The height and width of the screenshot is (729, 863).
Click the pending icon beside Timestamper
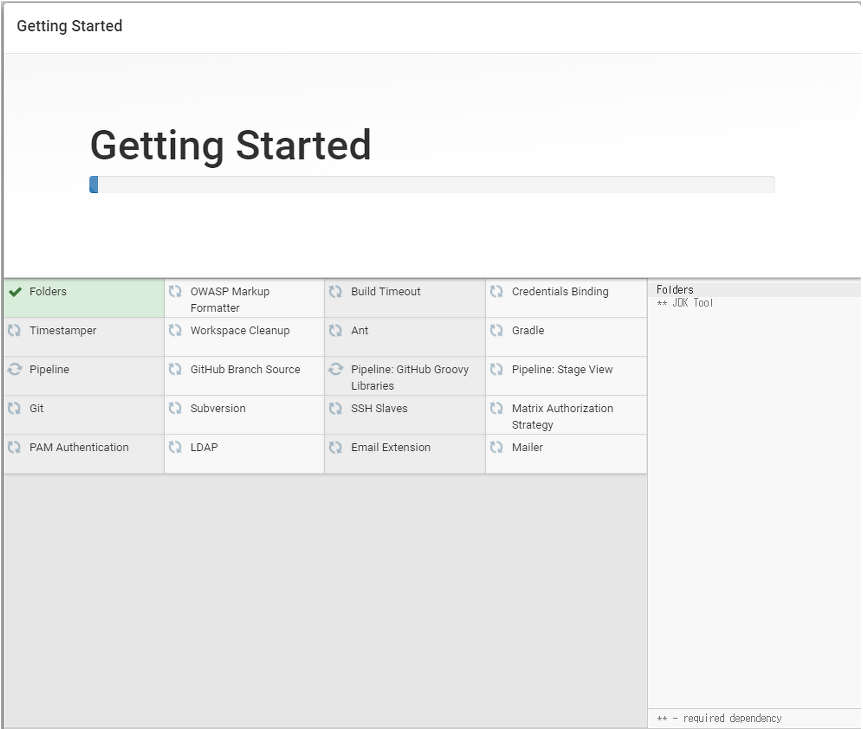click(14, 331)
